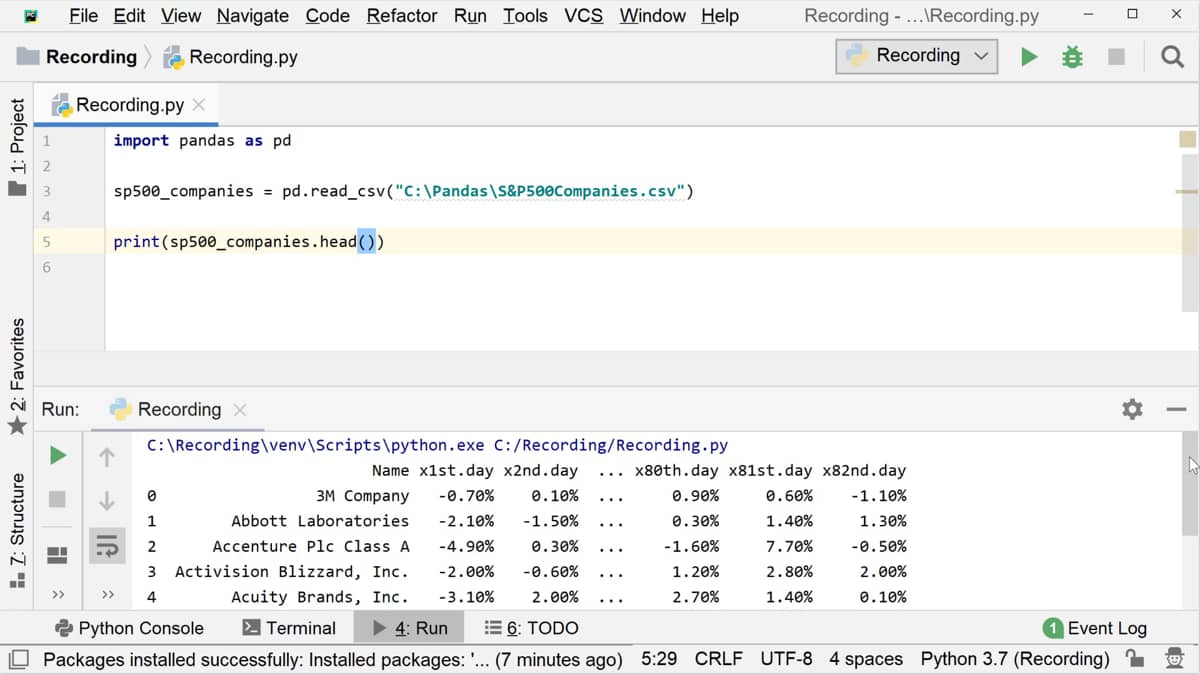Open the Python Console tool window
This screenshot has height=675, width=1200.
coord(129,628)
